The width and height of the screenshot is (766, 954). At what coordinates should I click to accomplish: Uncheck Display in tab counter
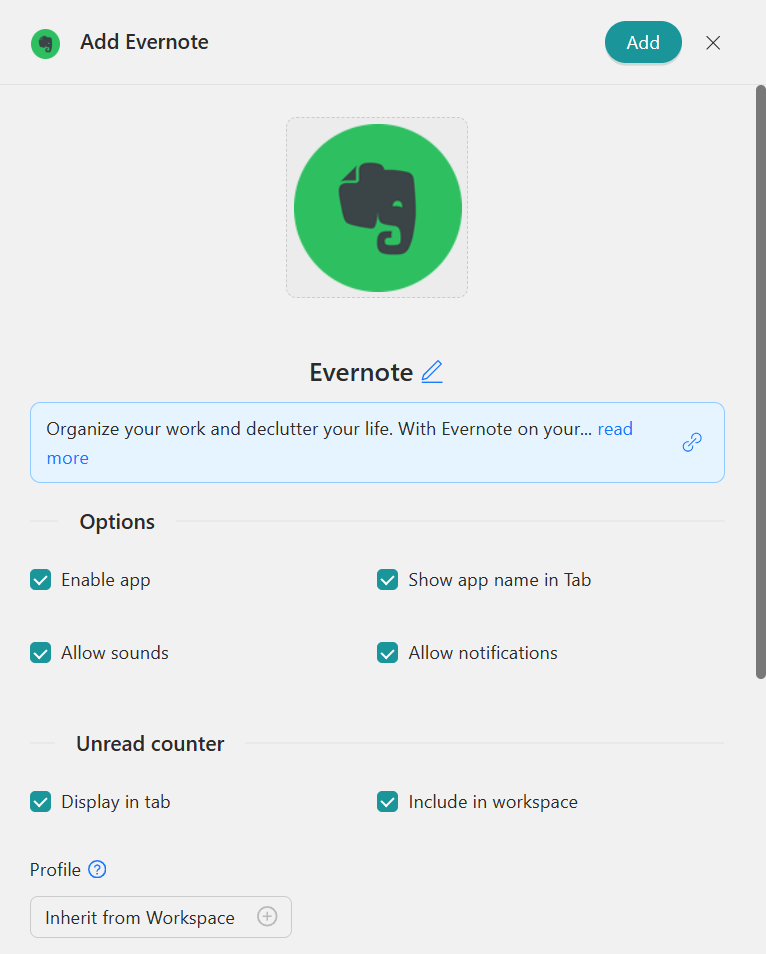pos(41,802)
